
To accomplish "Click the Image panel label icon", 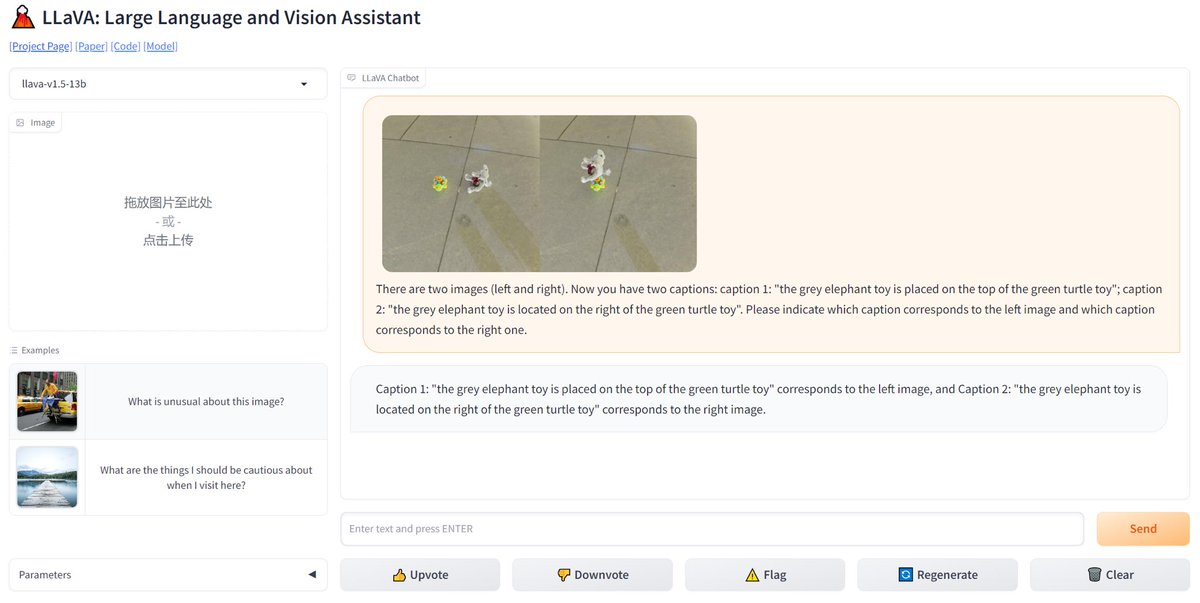I will pyautogui.click(x=20, y=122).
